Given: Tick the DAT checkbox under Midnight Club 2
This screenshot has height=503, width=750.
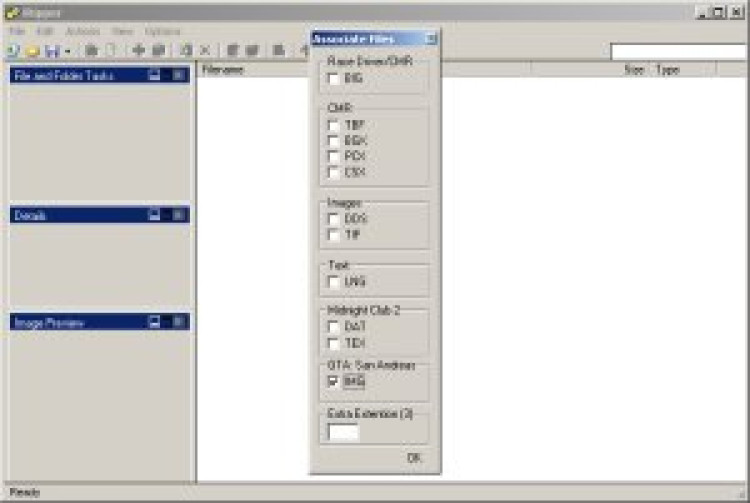Looking at the screenshot, I should [x=334, y=326].
